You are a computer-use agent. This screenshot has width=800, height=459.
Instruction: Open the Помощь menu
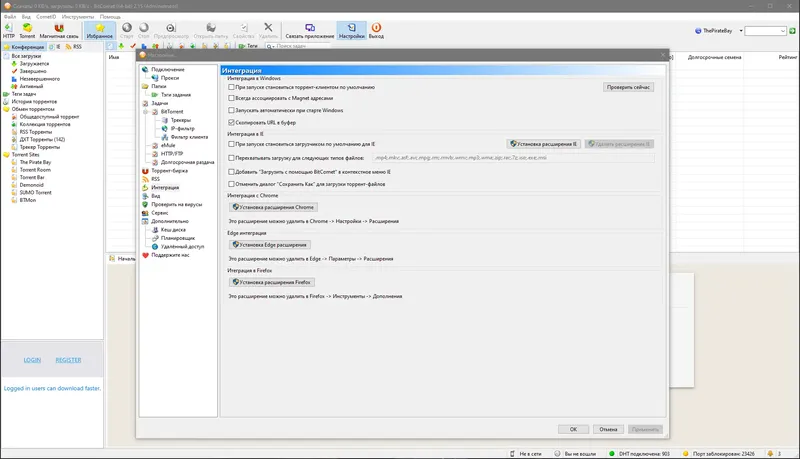click(x=110, y=17)
